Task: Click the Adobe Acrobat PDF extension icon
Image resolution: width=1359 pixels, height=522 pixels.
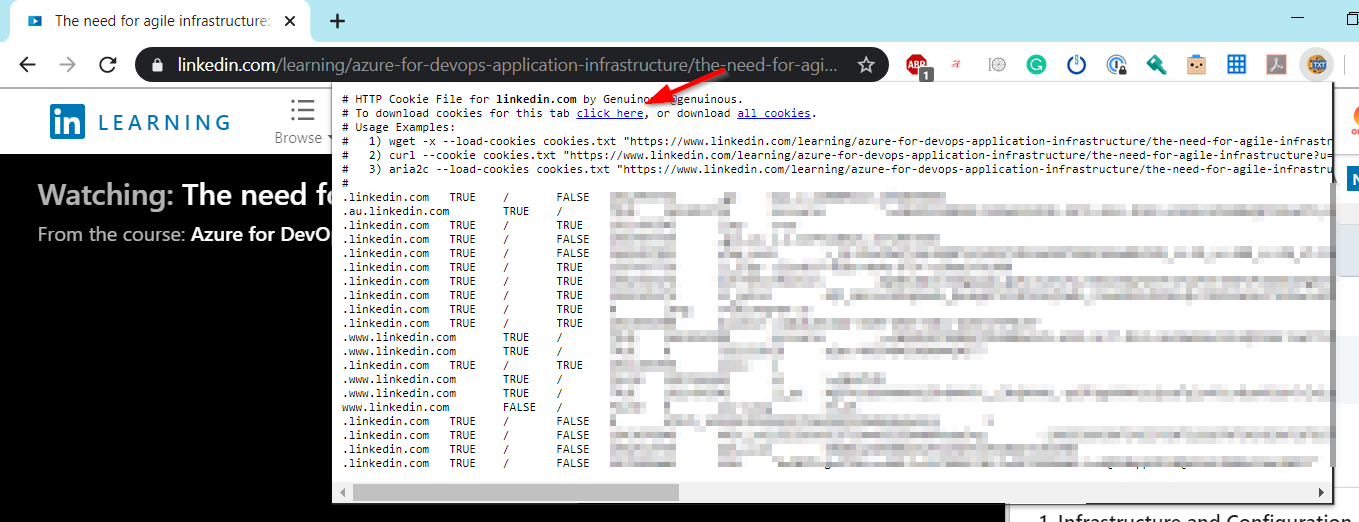Action: point(1276,65)
